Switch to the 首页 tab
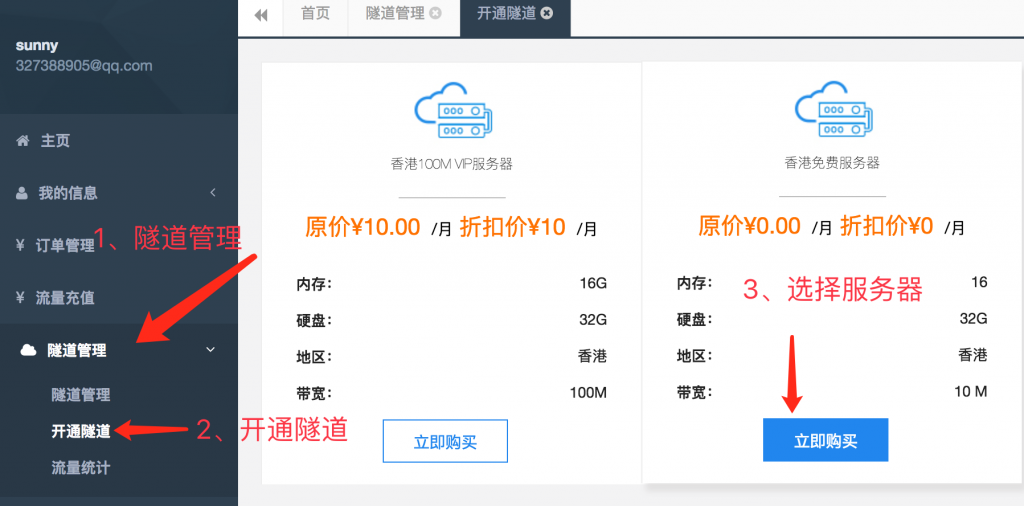Image resolution: width=1024 pixels, height=506 pixels. [315, 13]
